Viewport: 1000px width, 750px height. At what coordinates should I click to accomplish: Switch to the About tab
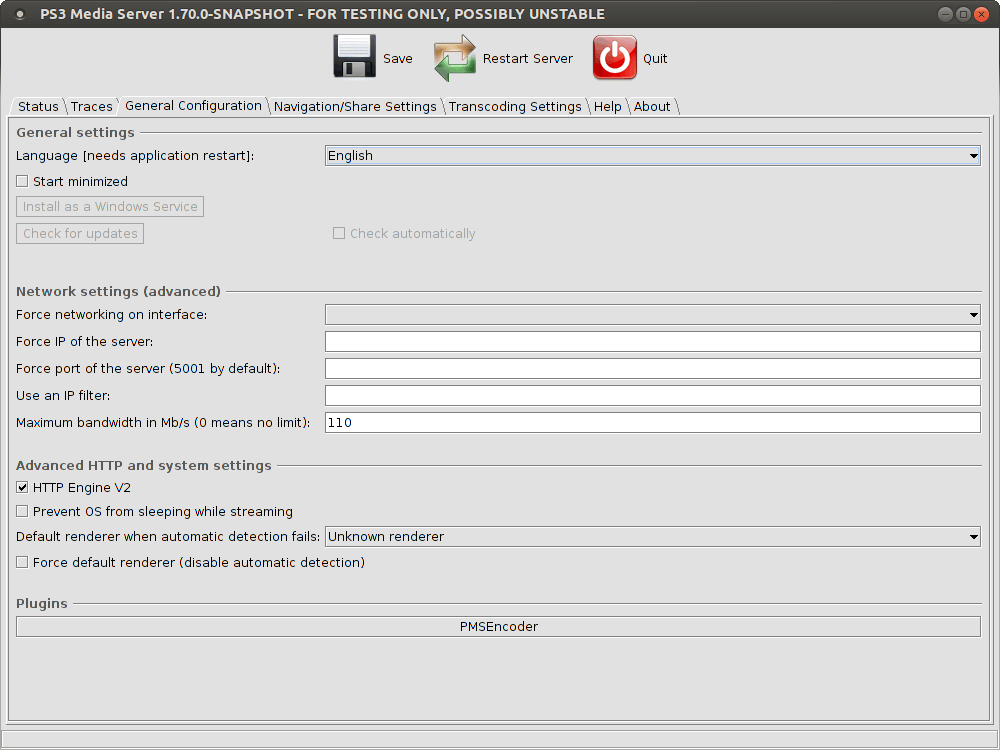click(651, 106)
